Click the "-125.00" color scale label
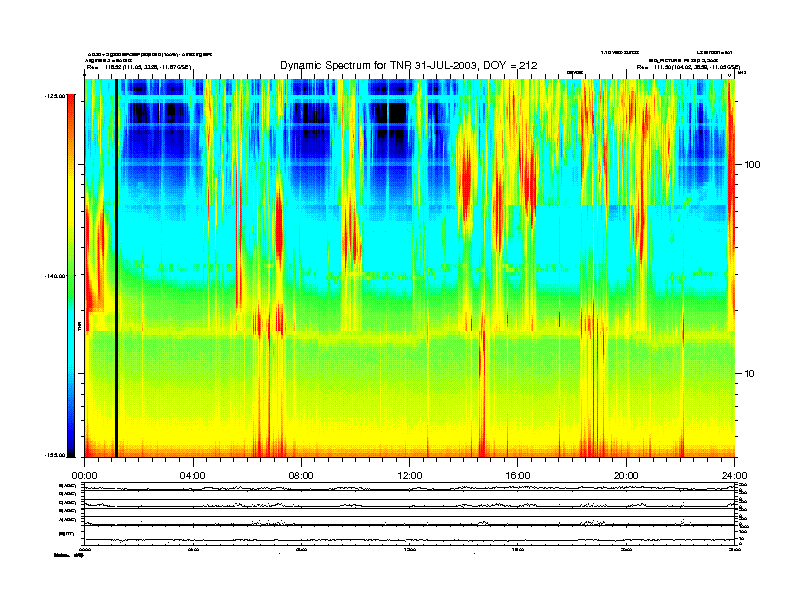Image resolution: width=792 pixels, height=612 pixels. click(x=55, y=95)
